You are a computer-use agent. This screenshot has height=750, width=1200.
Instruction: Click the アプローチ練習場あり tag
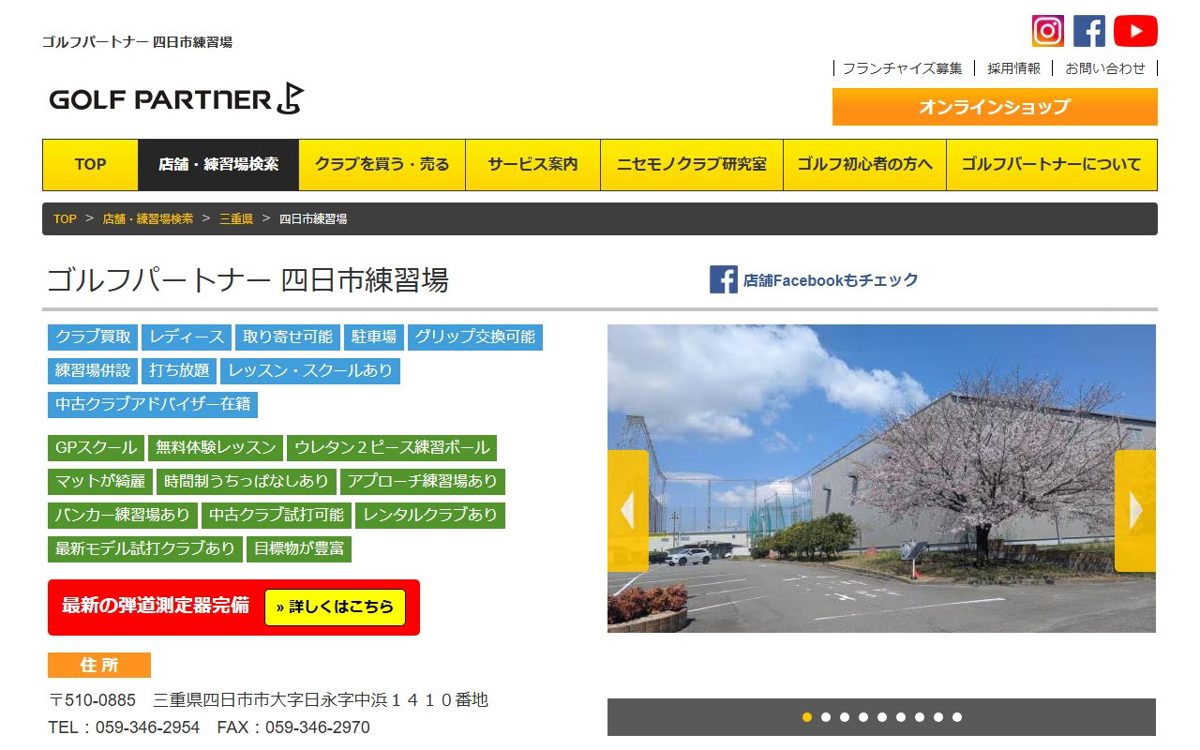point(422,482)
